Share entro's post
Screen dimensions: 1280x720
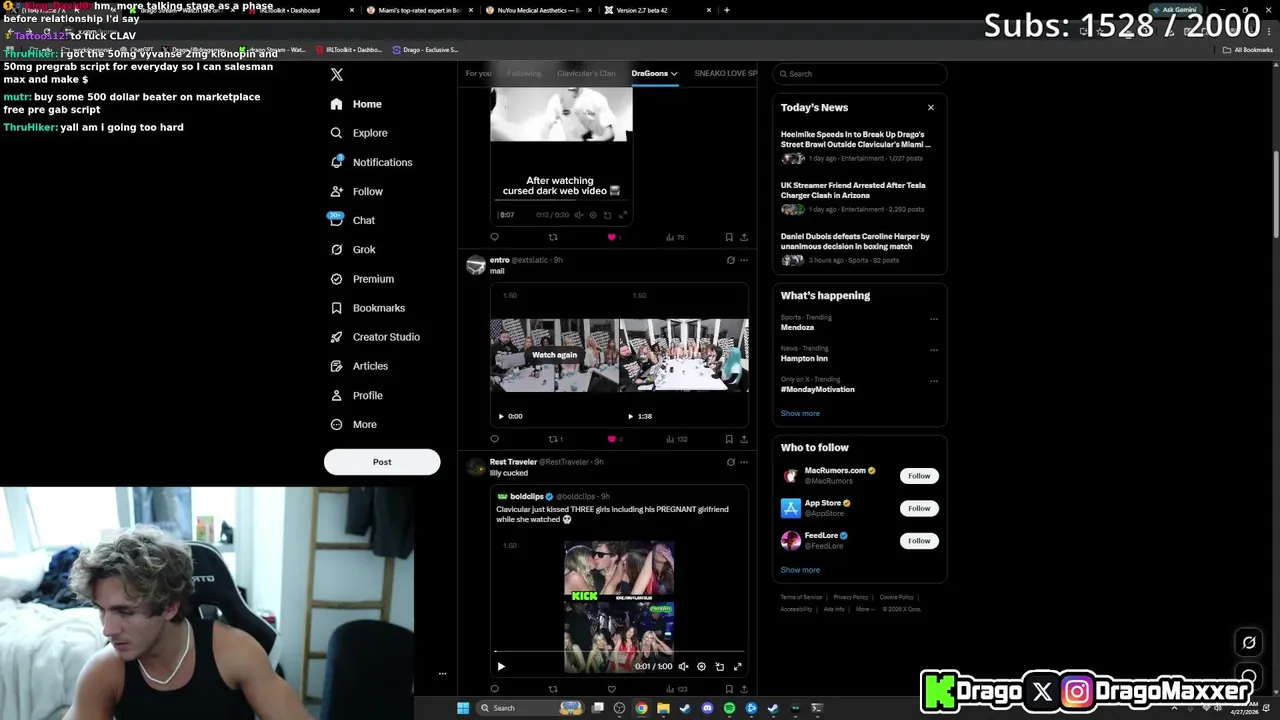[x=744, y=439]
